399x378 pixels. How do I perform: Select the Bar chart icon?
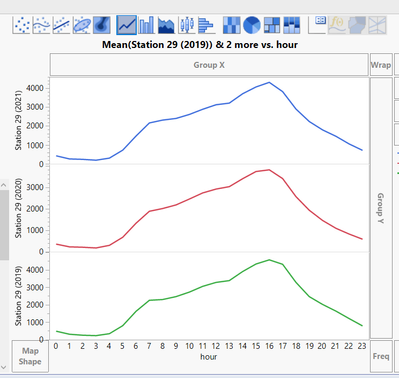[x=147, y=25]
